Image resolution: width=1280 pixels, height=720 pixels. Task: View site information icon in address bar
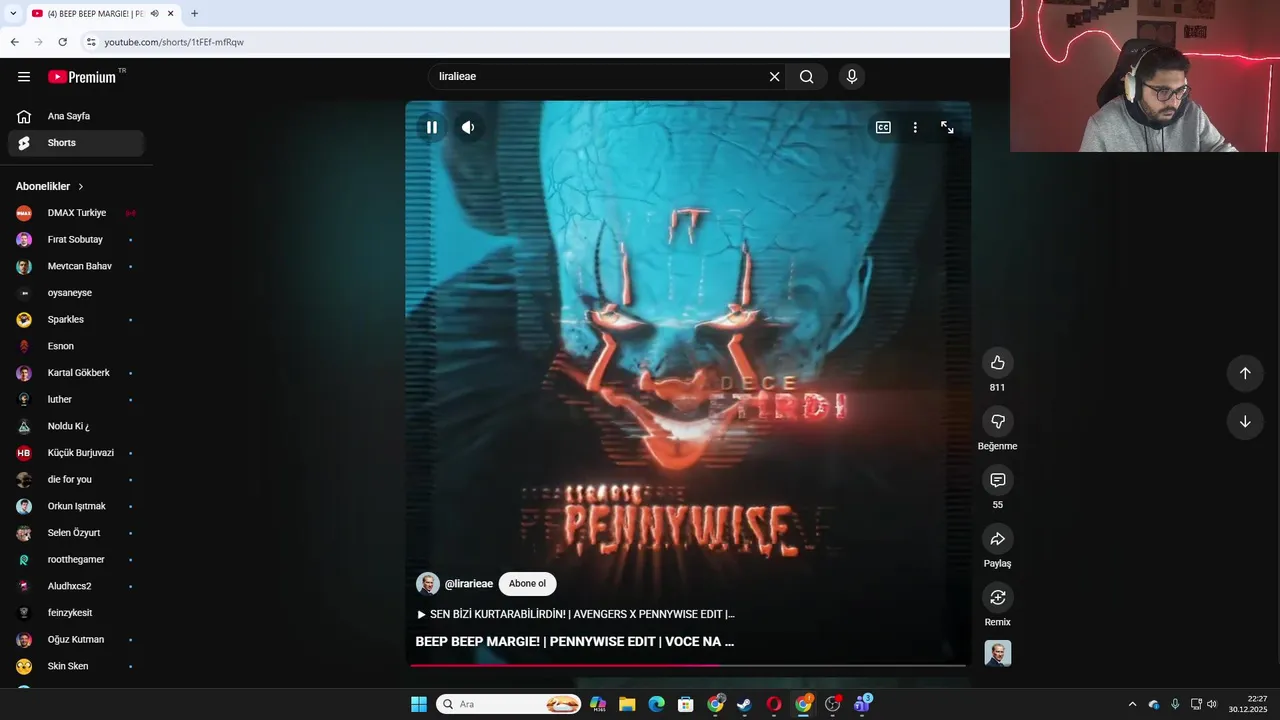(x=91, y=42)
